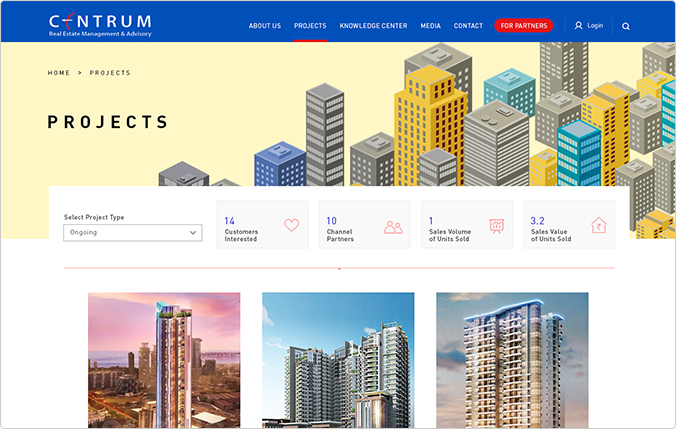Click the Select Project Type label
Viewport: 676px width, 429px height.
[x=94, y=217]
